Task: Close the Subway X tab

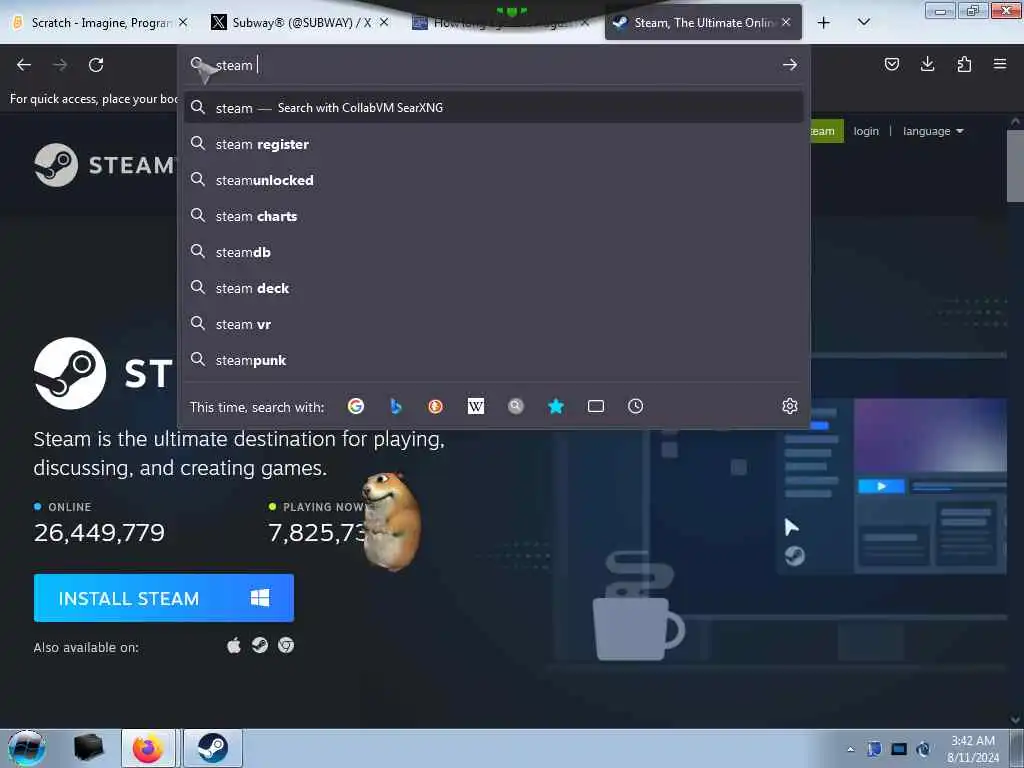Action: [x=384, y=22]
